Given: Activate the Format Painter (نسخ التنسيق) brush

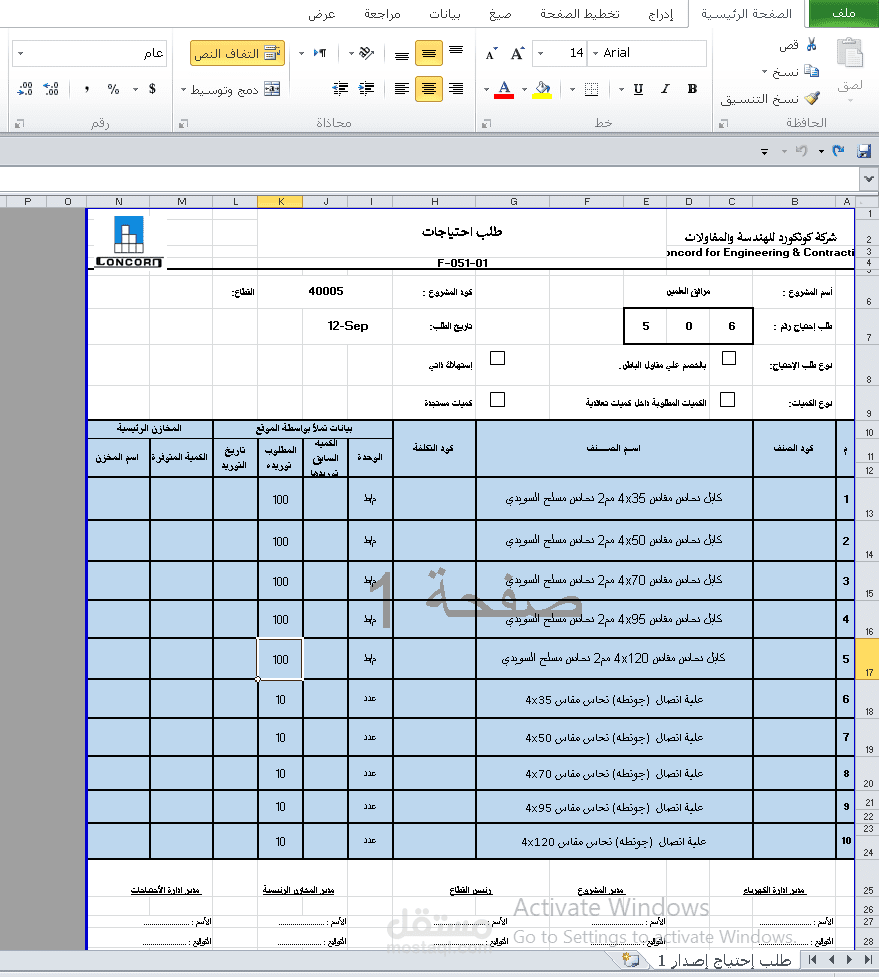Looking at the screenshot, I should [812, 98].
